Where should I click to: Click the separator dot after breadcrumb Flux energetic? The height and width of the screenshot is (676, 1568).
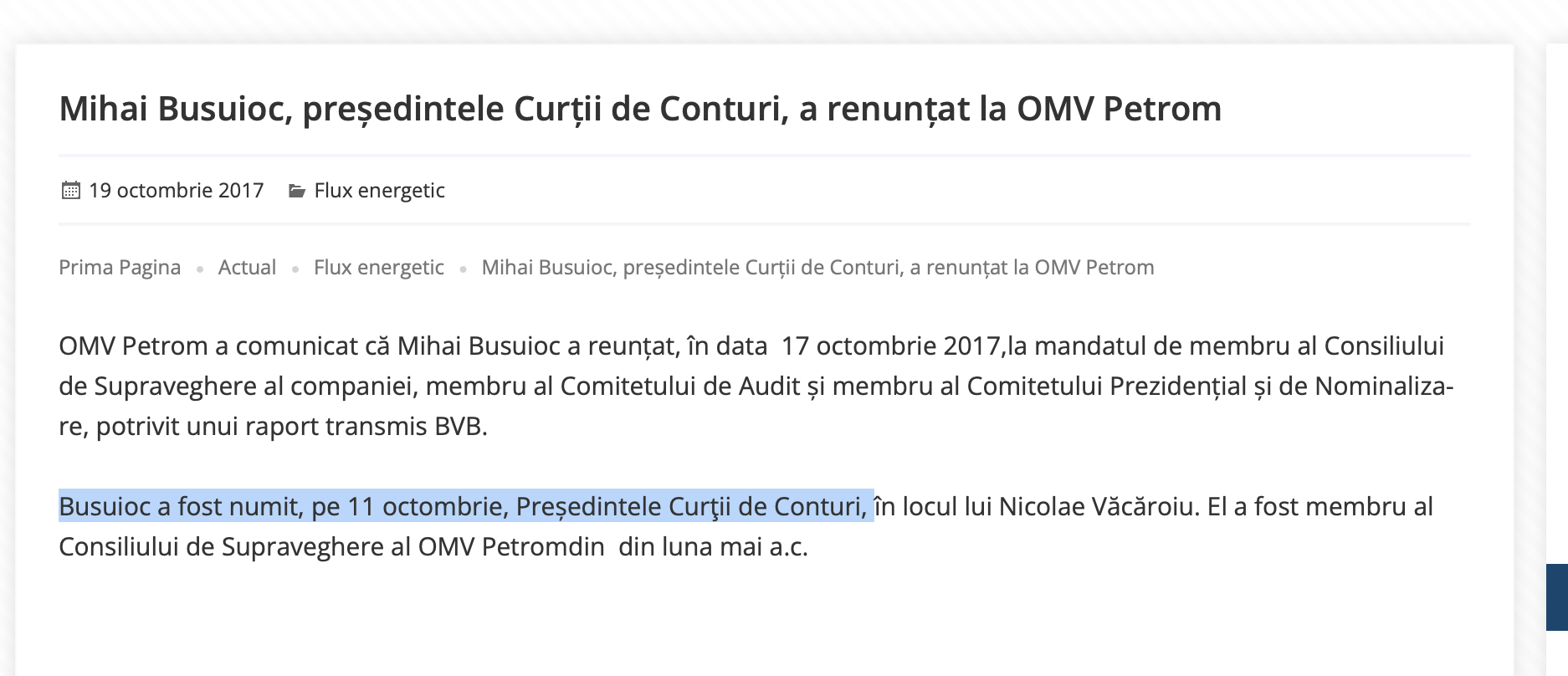(463, 269)
